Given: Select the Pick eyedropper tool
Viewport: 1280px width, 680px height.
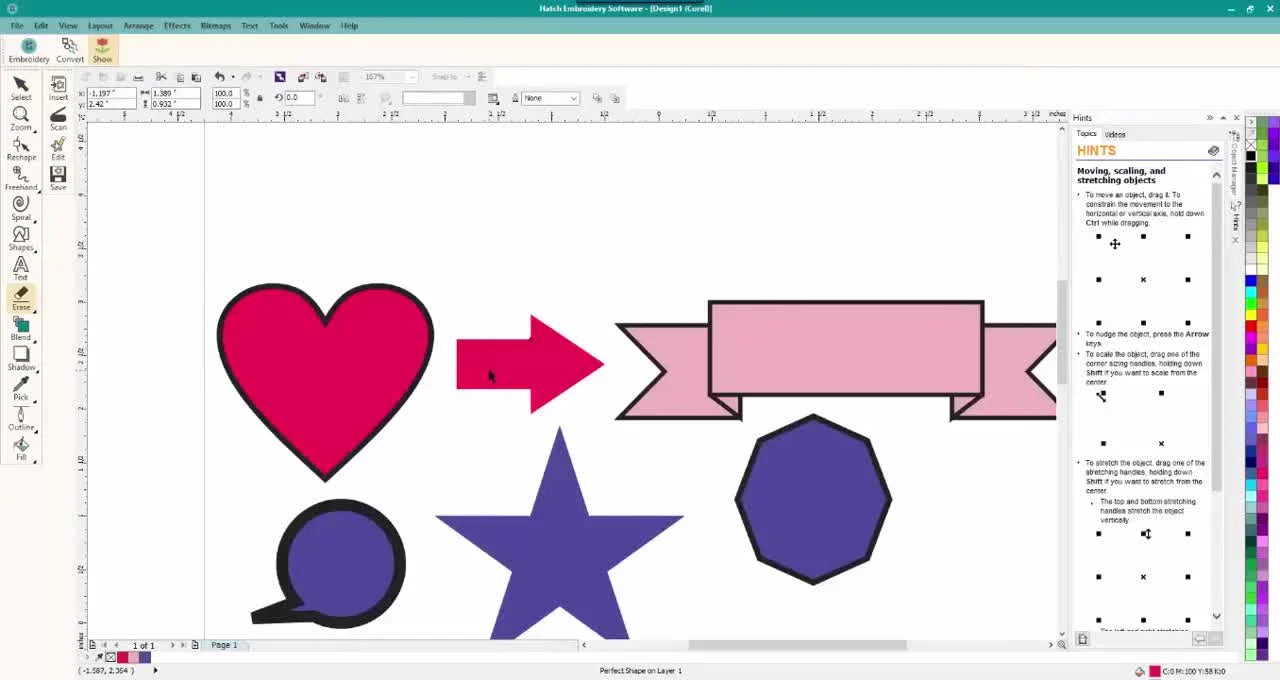Looking at the screenshot, I should (x=21, y=389).
